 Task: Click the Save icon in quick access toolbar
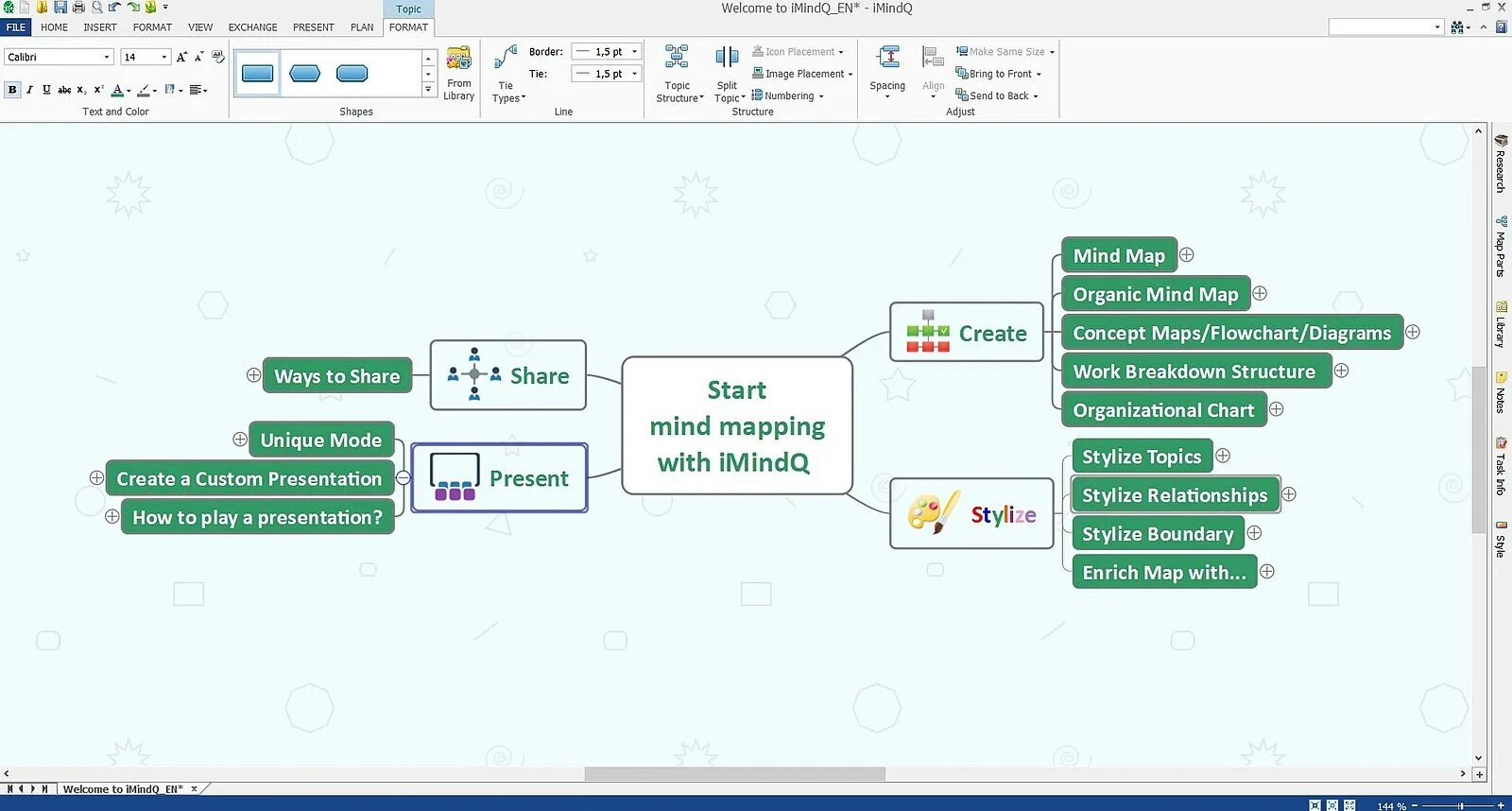click(60, 8)
